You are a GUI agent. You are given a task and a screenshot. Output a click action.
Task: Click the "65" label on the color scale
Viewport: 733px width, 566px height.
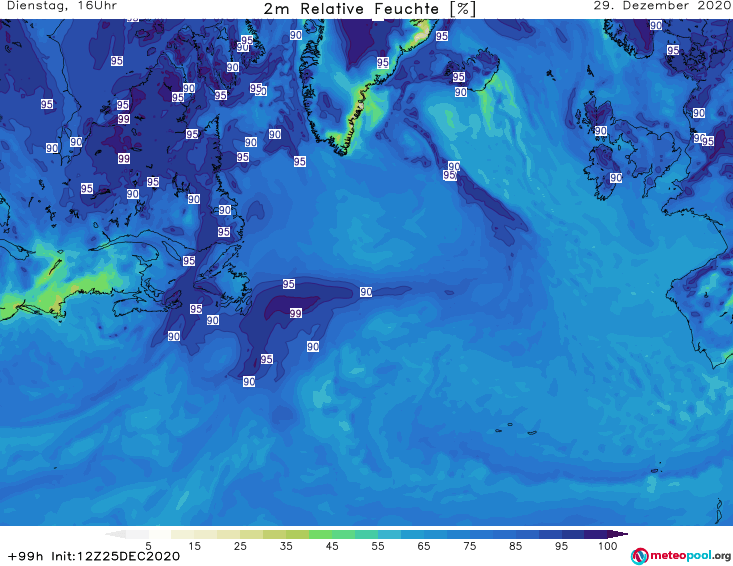click(x=424, y=546)
